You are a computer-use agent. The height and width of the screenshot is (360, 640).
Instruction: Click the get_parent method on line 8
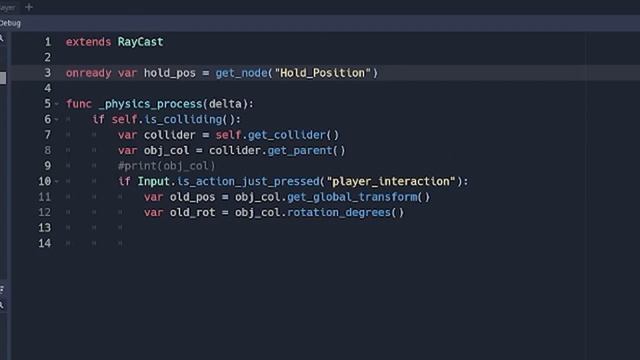tap(300, 150)
